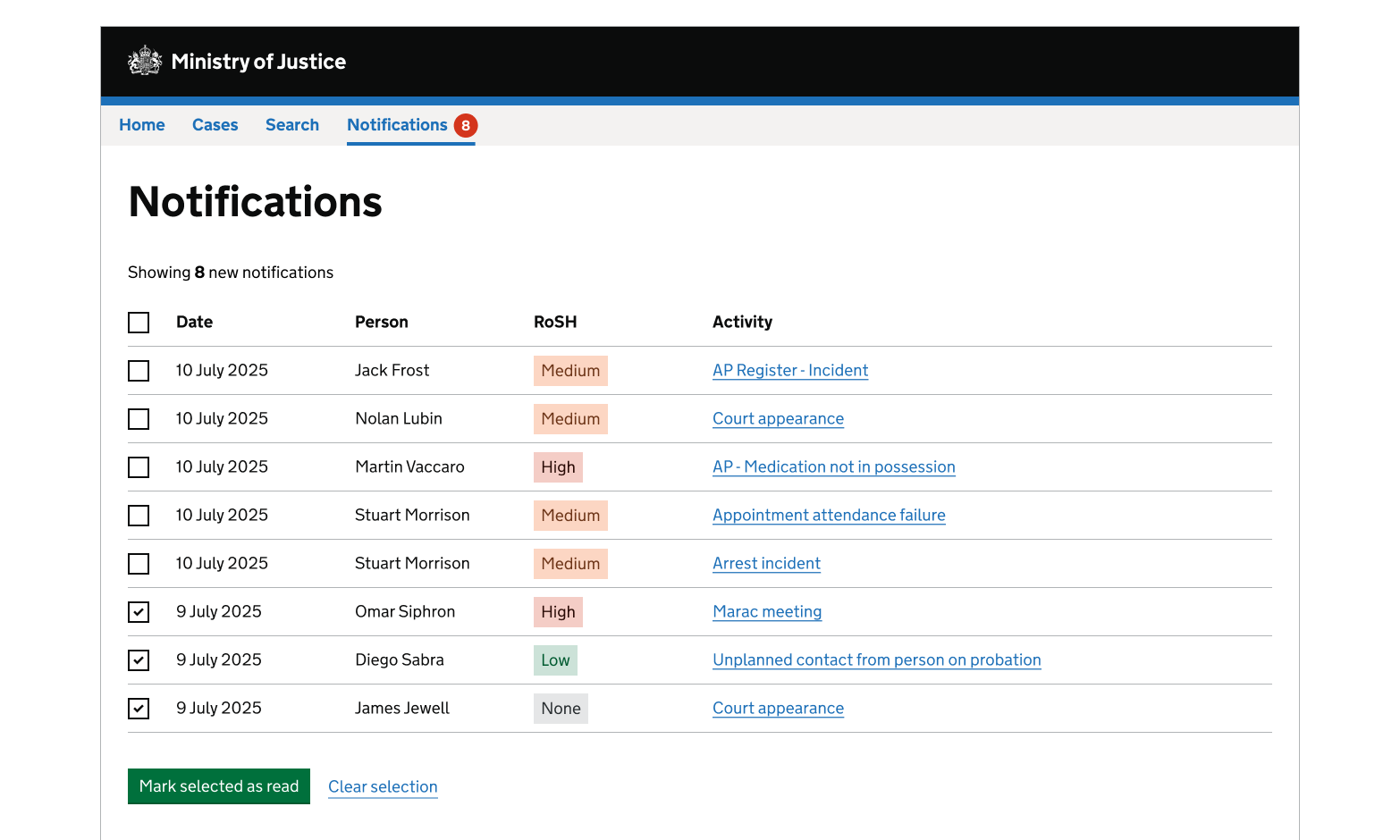Open Unplanned contact from person on probation
This screenshot has width=1400, height=840.
876,660
